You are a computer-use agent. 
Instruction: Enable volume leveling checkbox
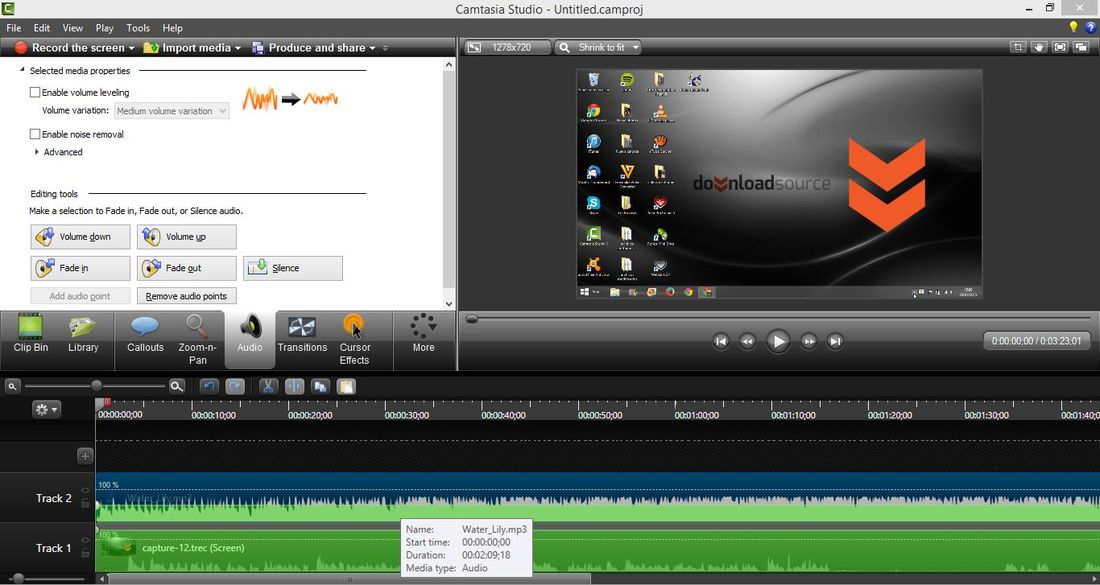pyautogui.click(x=34, y=92)
